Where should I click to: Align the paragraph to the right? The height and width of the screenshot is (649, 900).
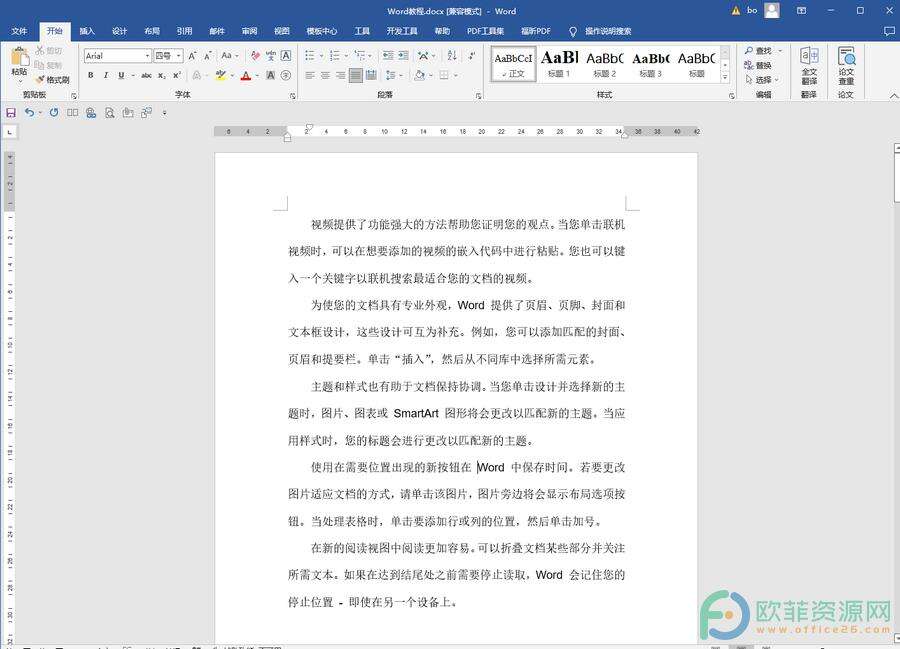(x=340, y=75)
